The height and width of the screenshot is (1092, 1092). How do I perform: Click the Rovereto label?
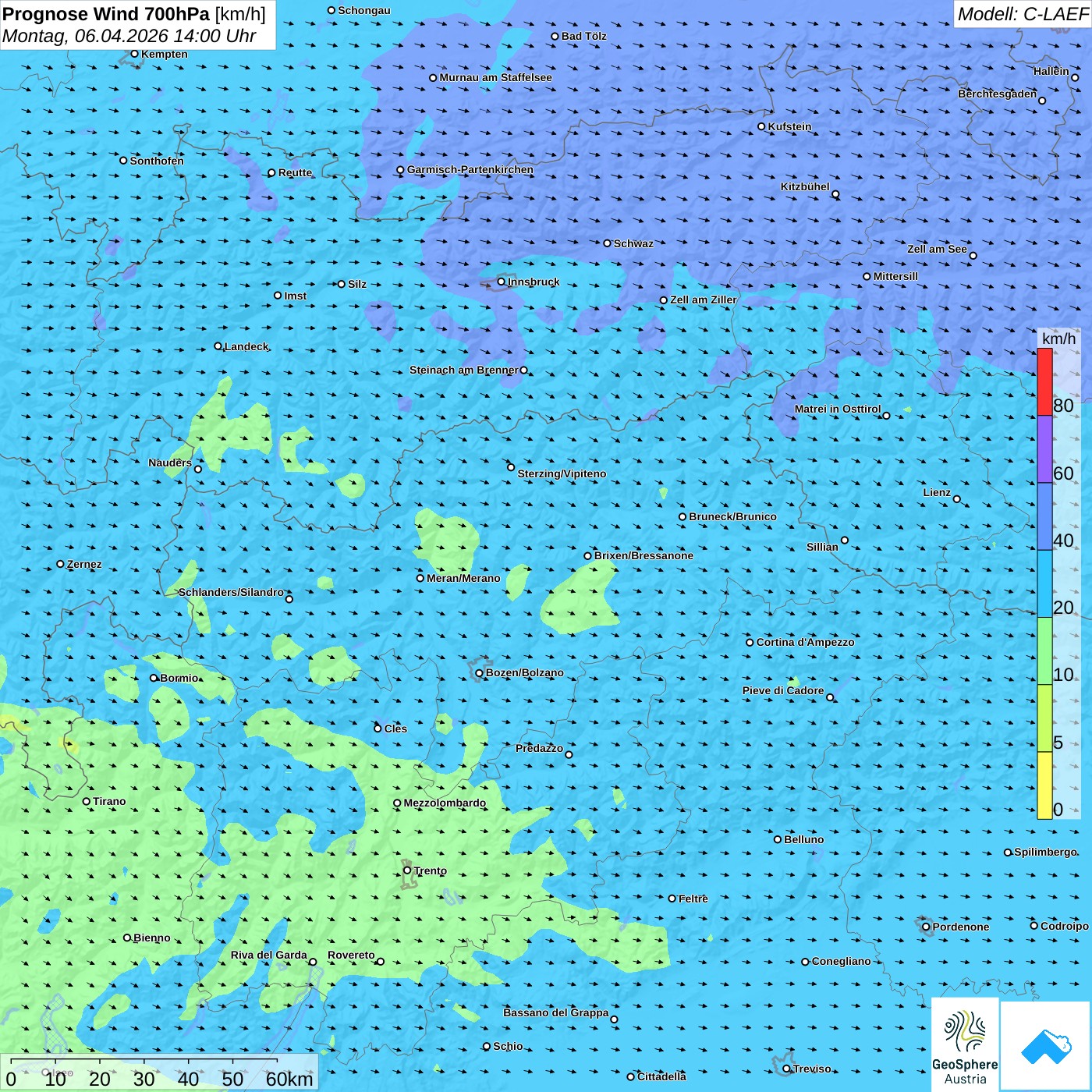(x=351, y=955)
